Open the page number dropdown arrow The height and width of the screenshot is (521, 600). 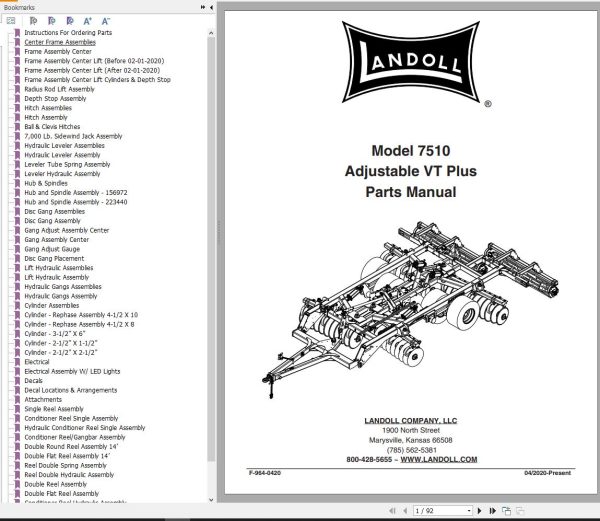coord(469,511)
